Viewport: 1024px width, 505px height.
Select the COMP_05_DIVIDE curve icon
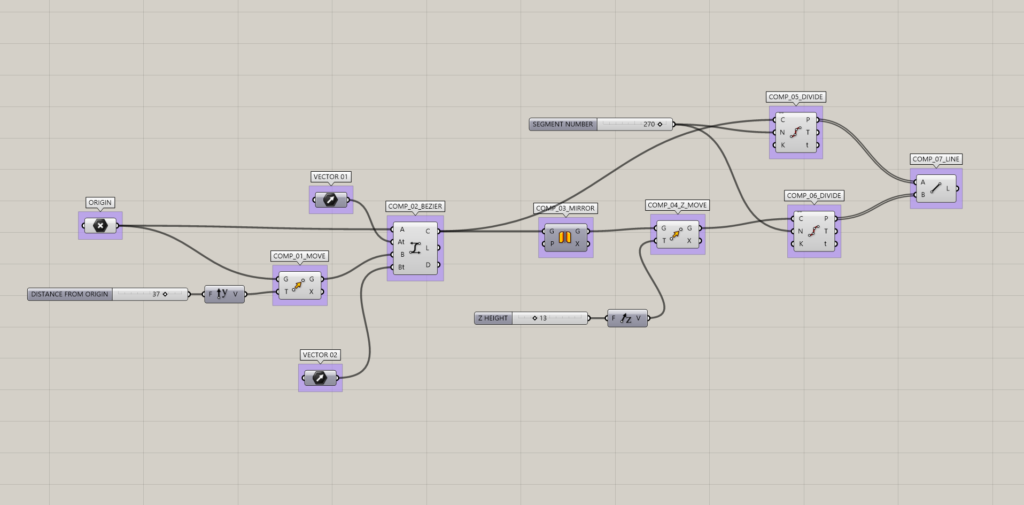[x=795, y=132]
